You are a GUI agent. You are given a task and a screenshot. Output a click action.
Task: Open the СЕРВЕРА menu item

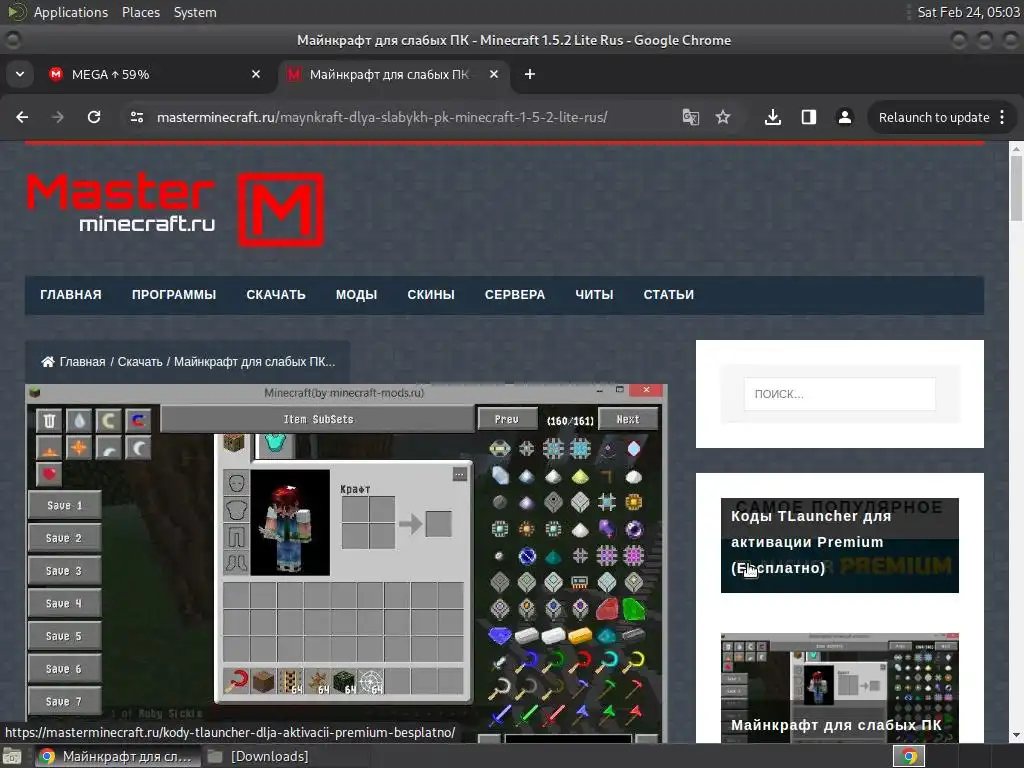click(515, 295)
